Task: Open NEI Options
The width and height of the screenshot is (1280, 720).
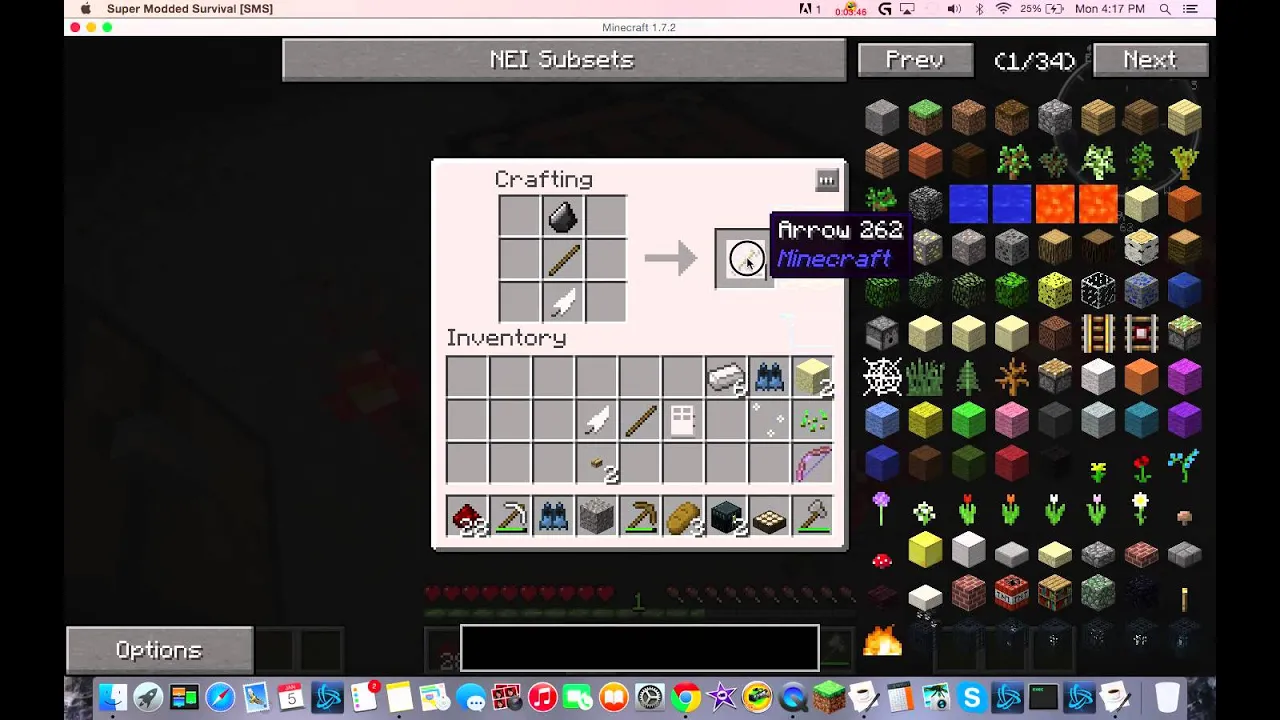Action: click(x=159, y=650)
